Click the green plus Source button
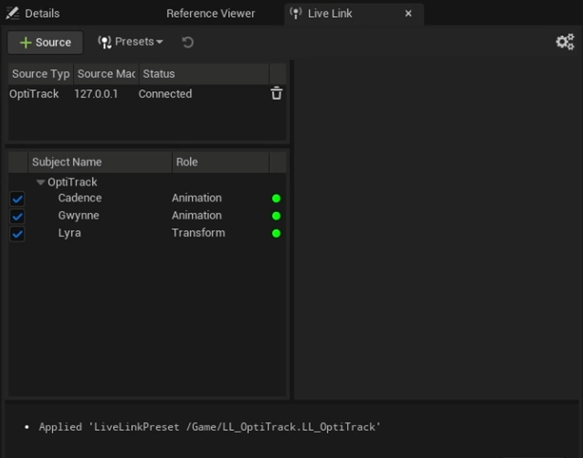This screenshot has width=583, height=458. (x=45, y=42)
